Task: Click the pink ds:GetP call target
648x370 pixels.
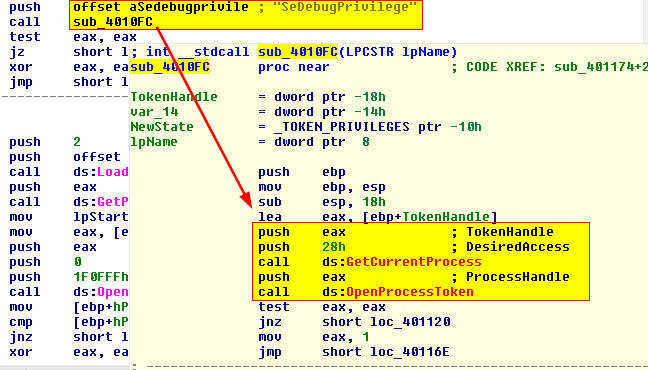Action: (x=101, y=202)
